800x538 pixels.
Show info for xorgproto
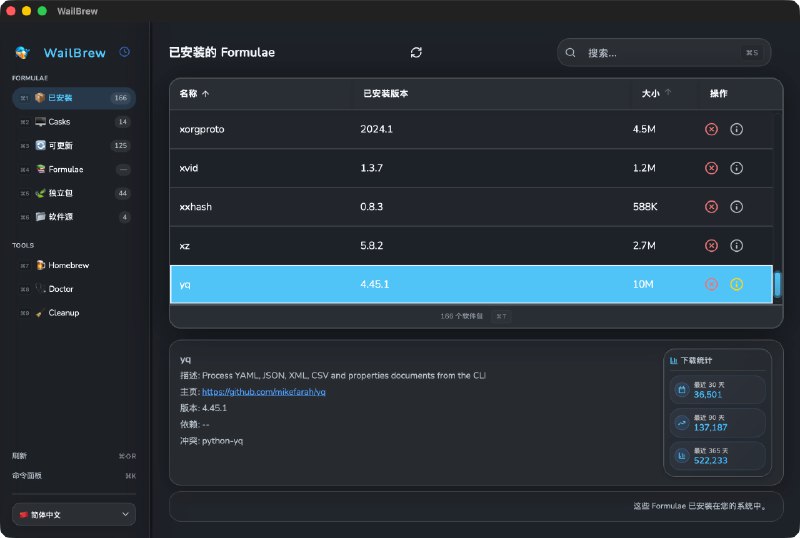(x=736, y=129)
